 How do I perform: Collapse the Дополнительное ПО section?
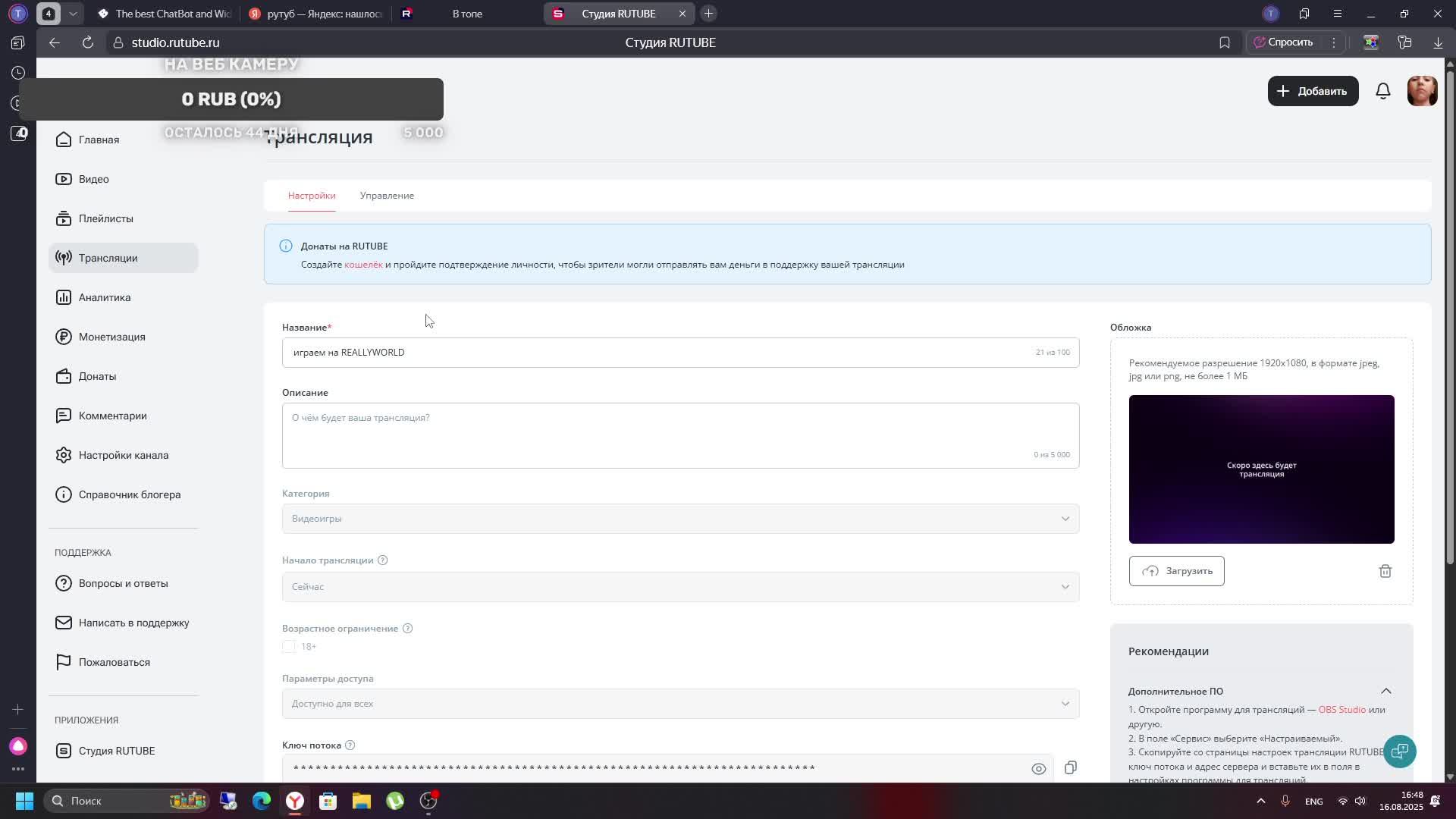click(1385, 691)
